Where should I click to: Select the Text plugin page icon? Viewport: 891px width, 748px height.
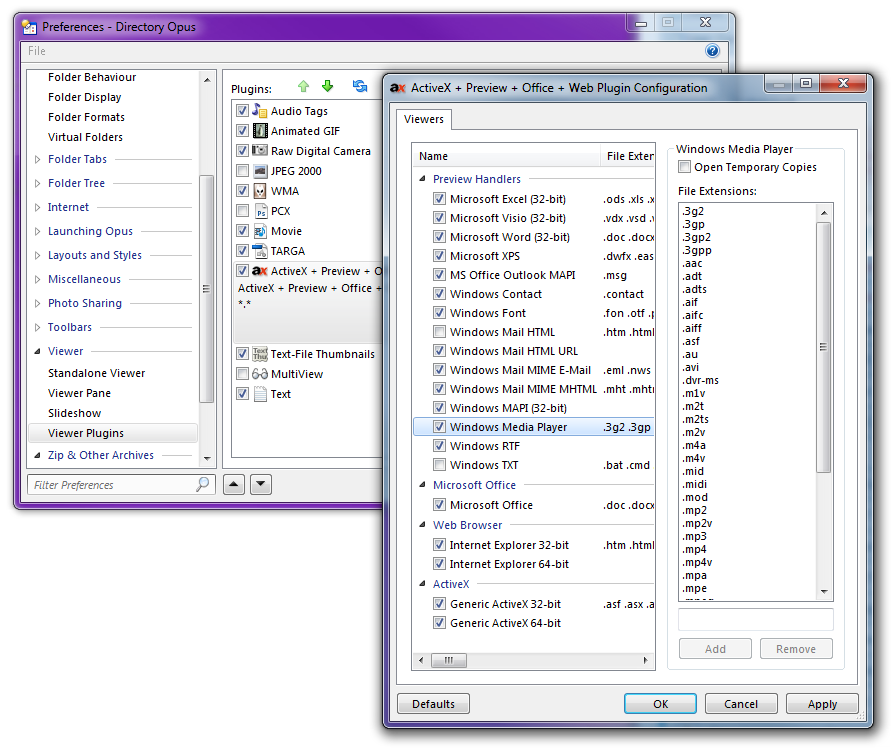(260, 394)
